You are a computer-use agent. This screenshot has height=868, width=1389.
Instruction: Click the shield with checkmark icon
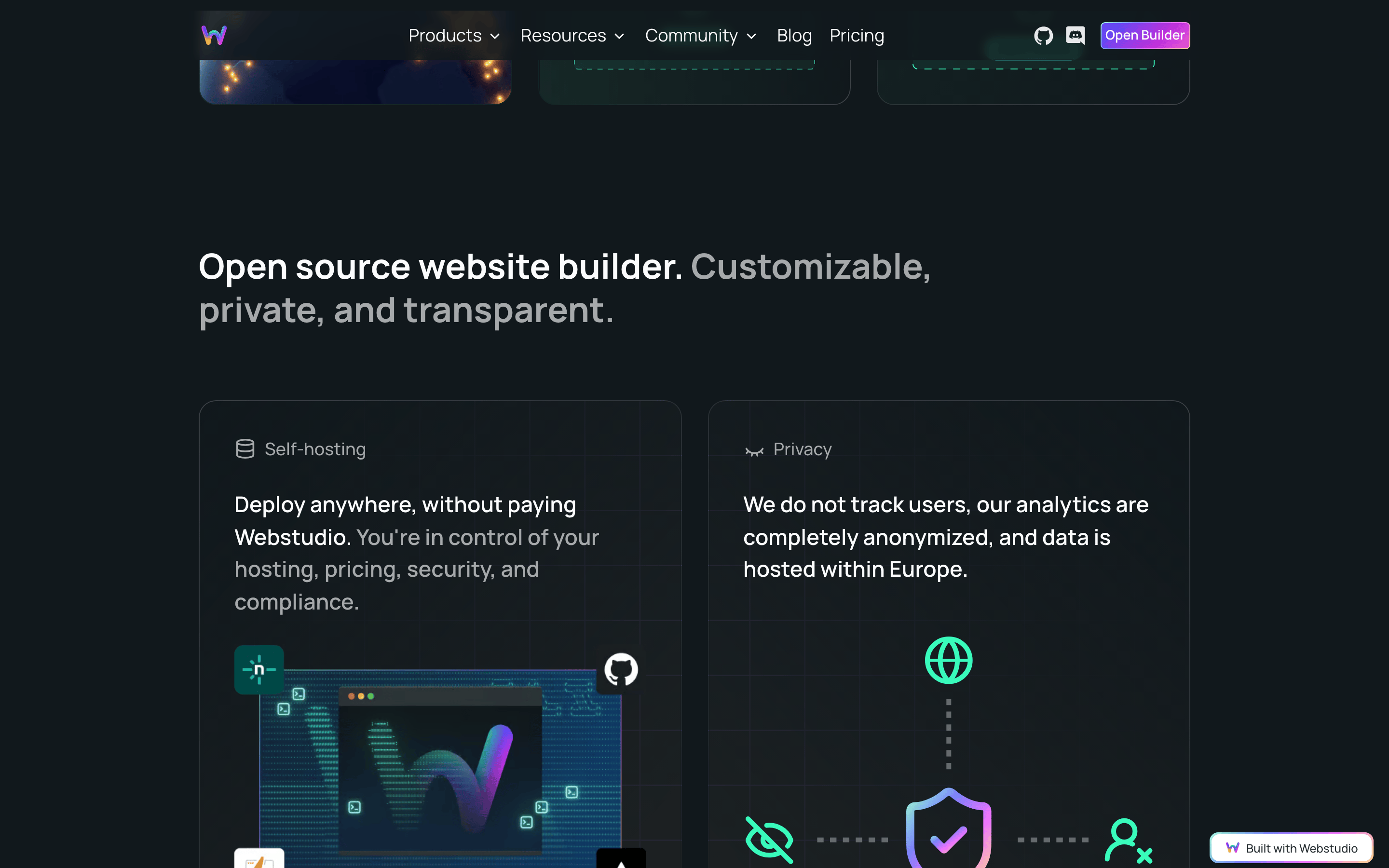pos(948,828)
